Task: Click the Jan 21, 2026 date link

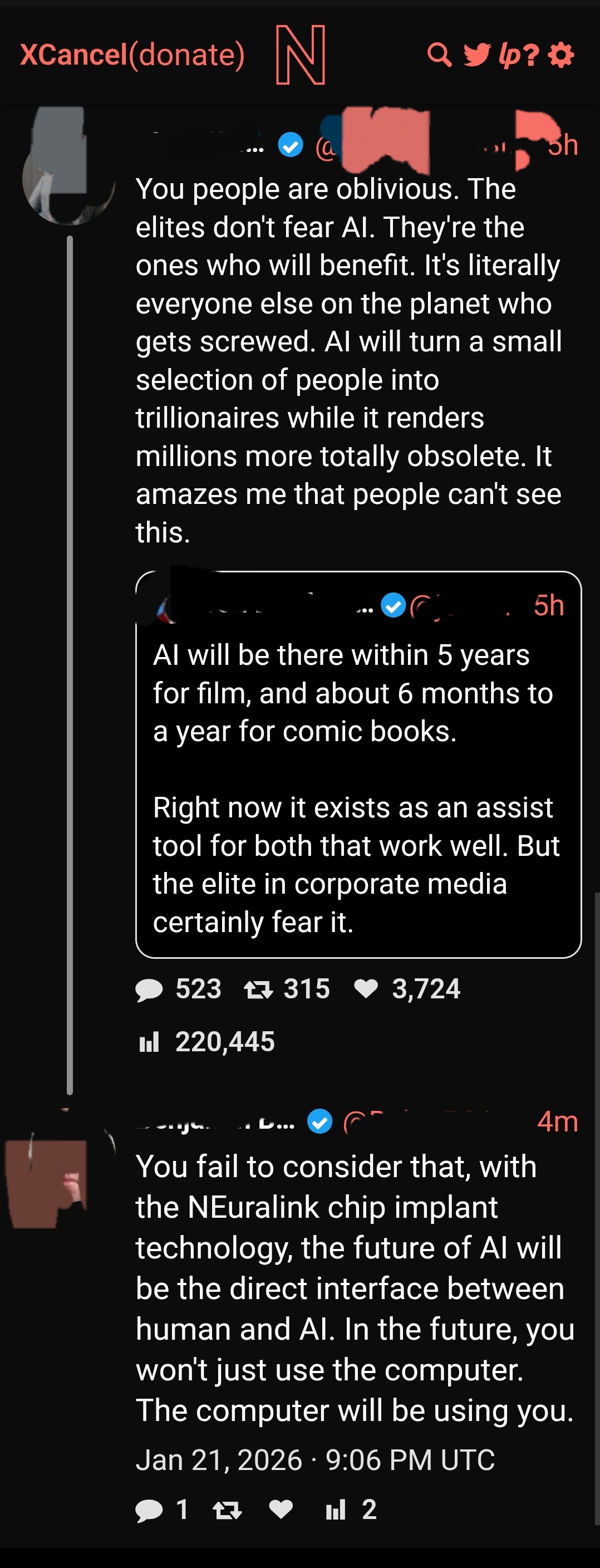Action: [315, 1459]
